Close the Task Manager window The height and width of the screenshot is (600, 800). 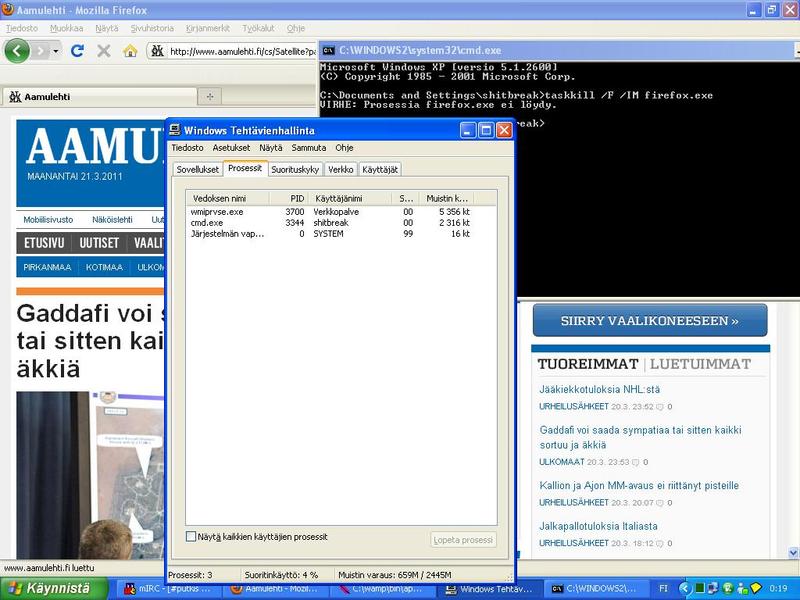click(x=504, y=131)
